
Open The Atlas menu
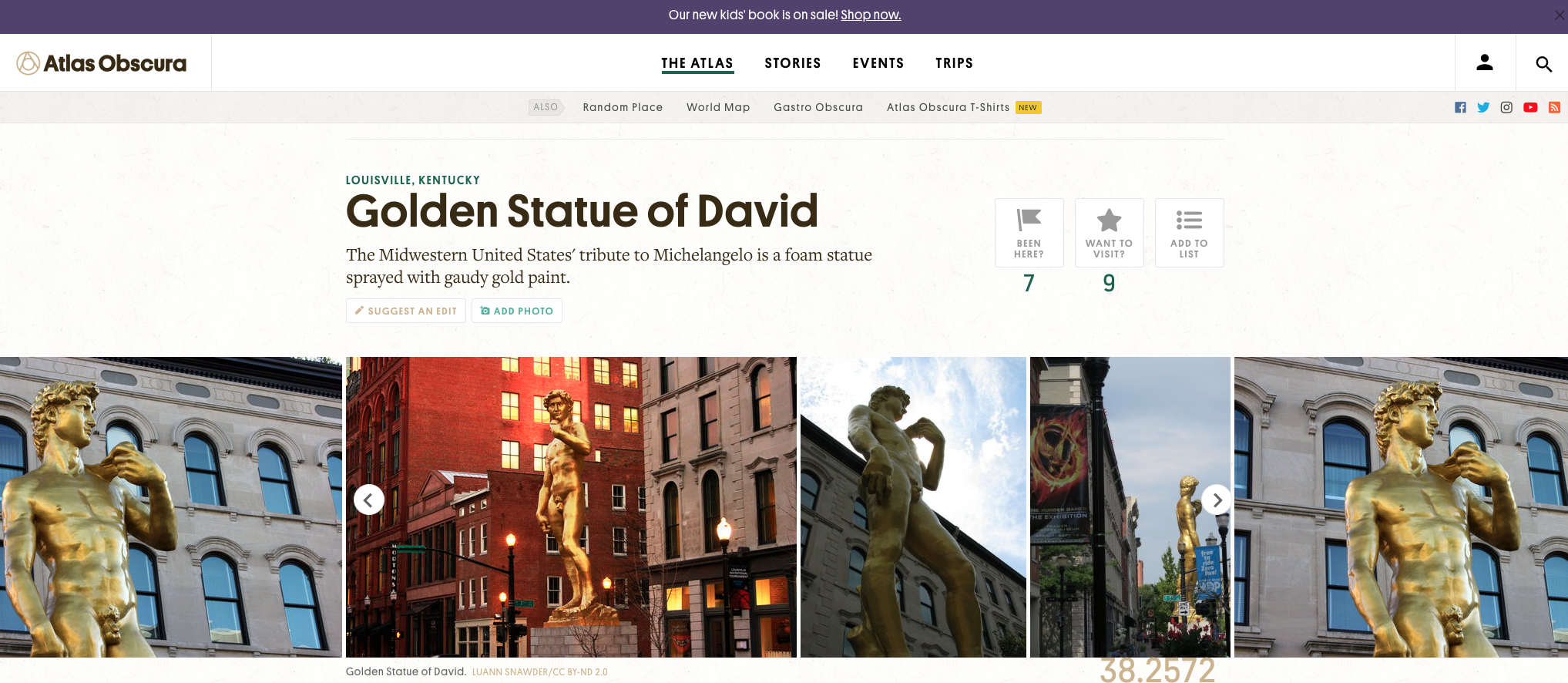(x=697, y=63)
